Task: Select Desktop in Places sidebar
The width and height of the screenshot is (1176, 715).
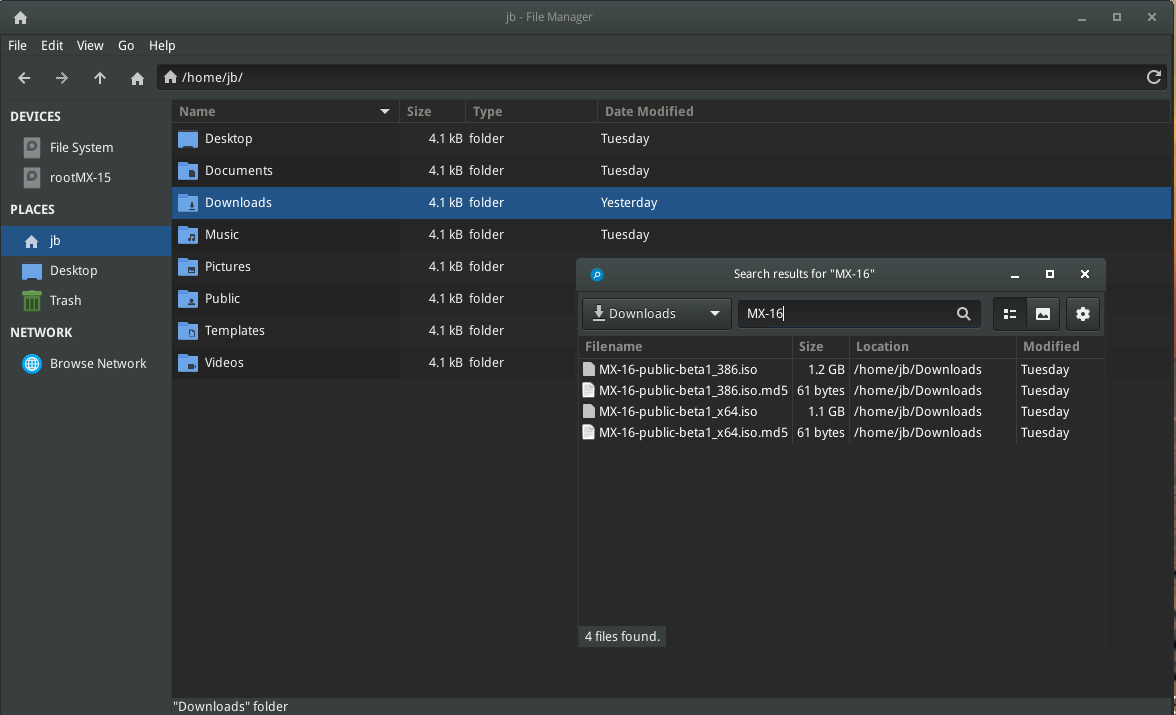Action: (x=86, y=271)
